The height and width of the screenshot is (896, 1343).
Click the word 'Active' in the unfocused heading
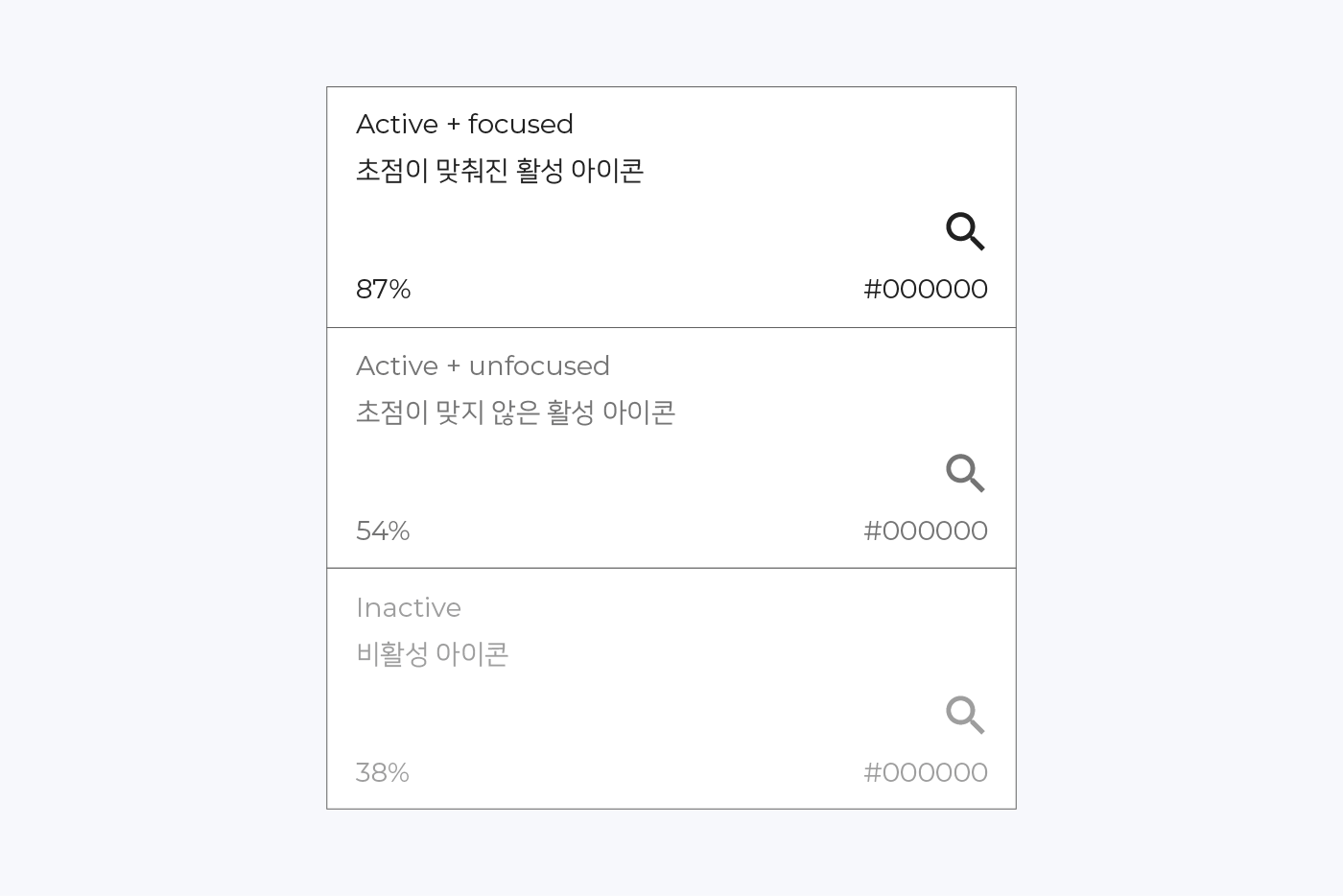pos(397,365)
